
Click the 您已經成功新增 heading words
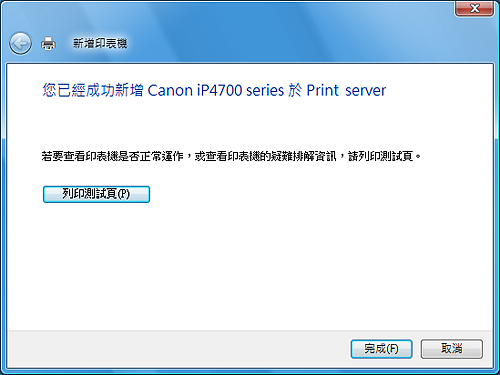[x=93, y=90]
